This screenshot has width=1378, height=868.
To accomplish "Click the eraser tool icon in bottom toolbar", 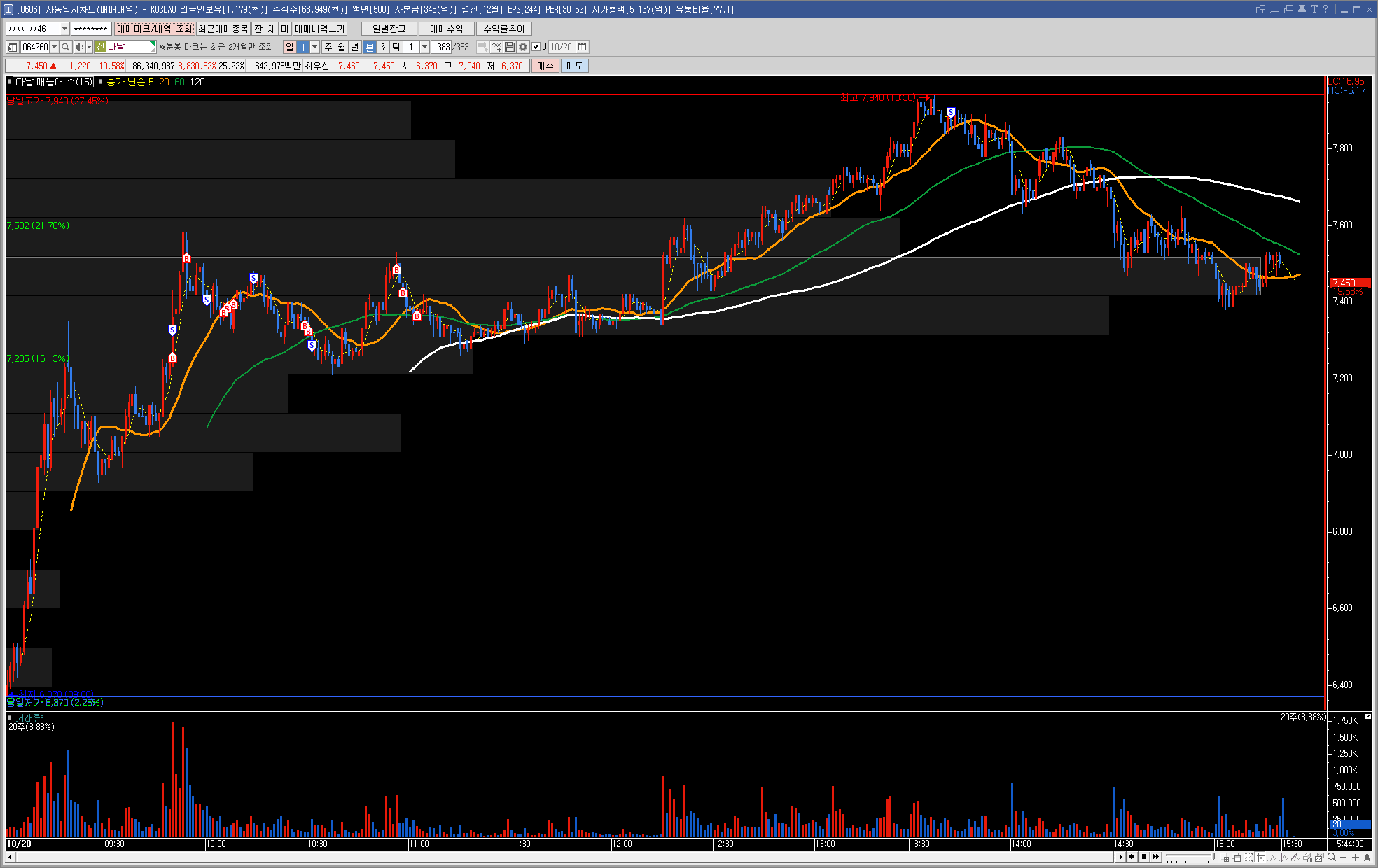I will [1307, 857].
